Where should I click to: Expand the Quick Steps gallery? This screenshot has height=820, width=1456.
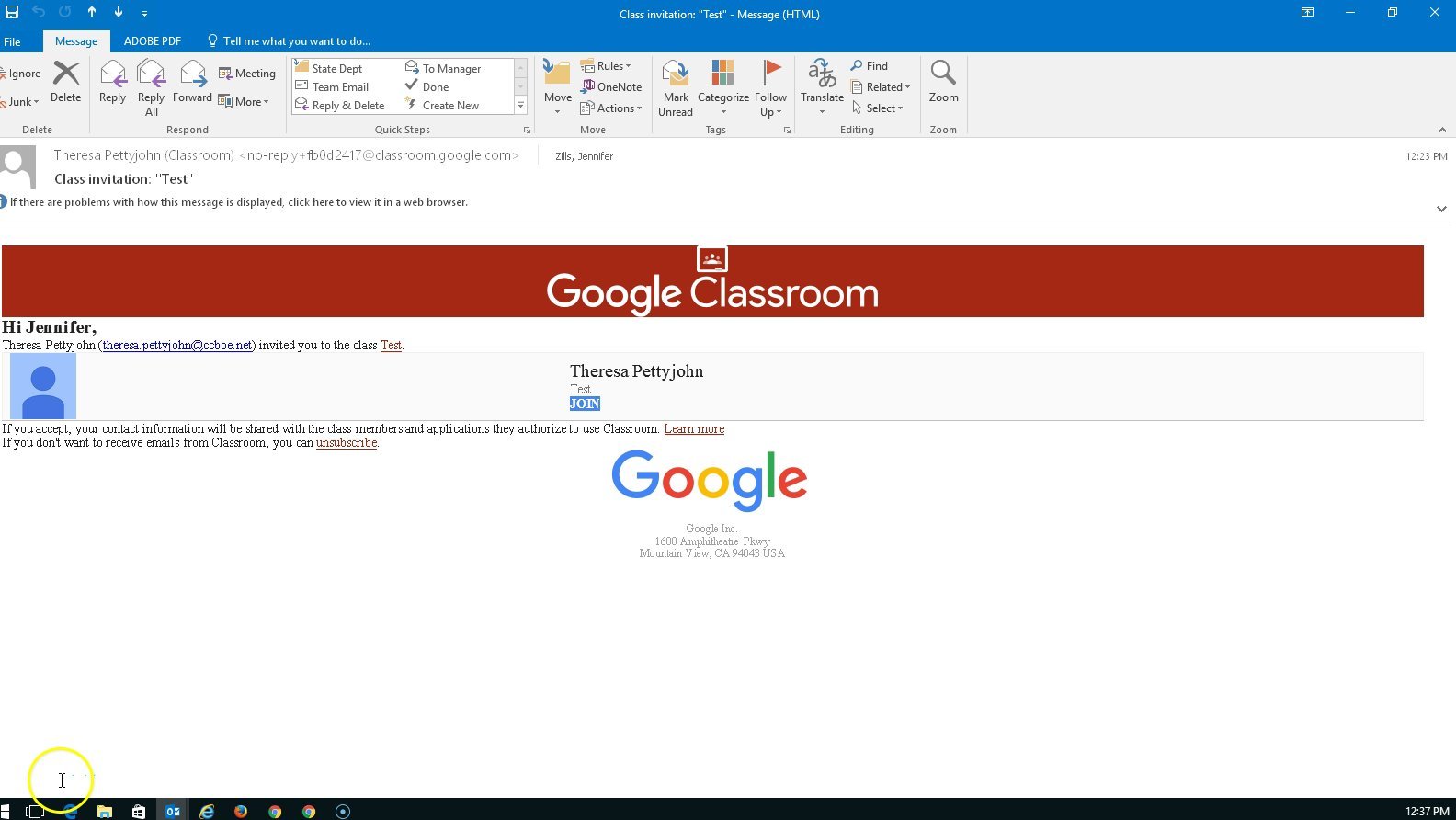point(520,106)
